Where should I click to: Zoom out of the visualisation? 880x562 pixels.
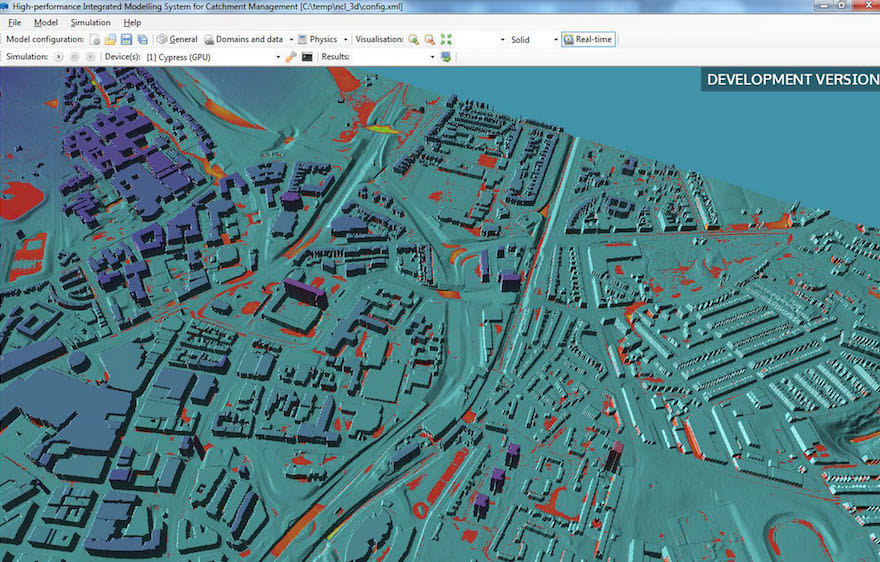(x=429, y=40)
